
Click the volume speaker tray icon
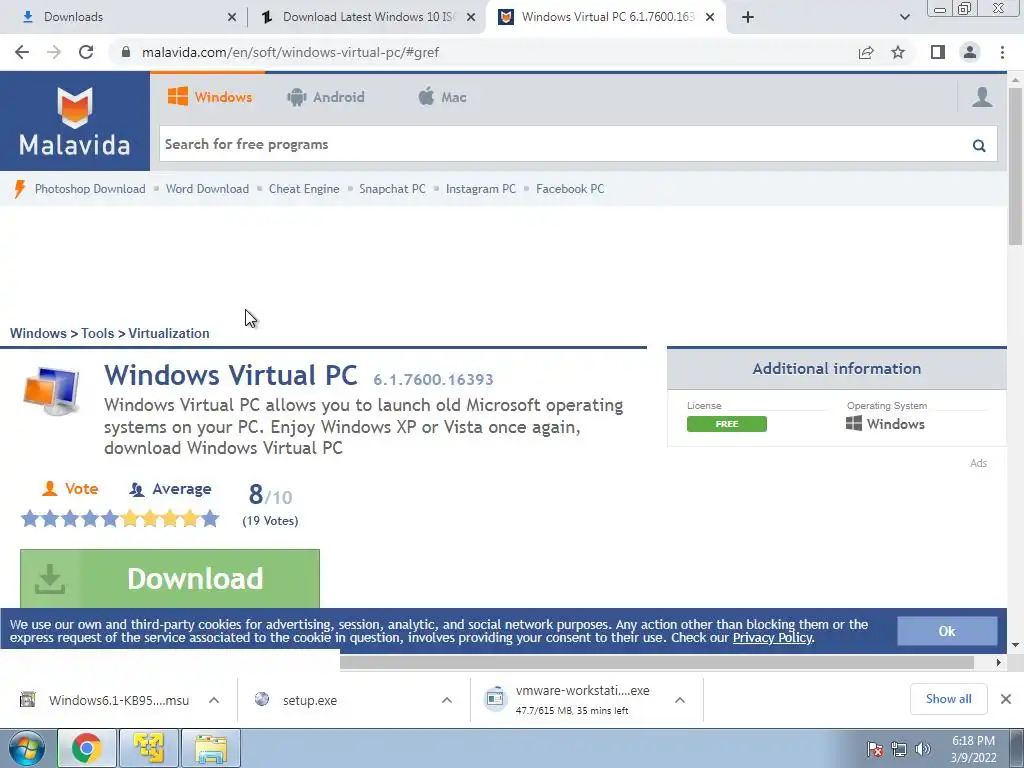922,749
